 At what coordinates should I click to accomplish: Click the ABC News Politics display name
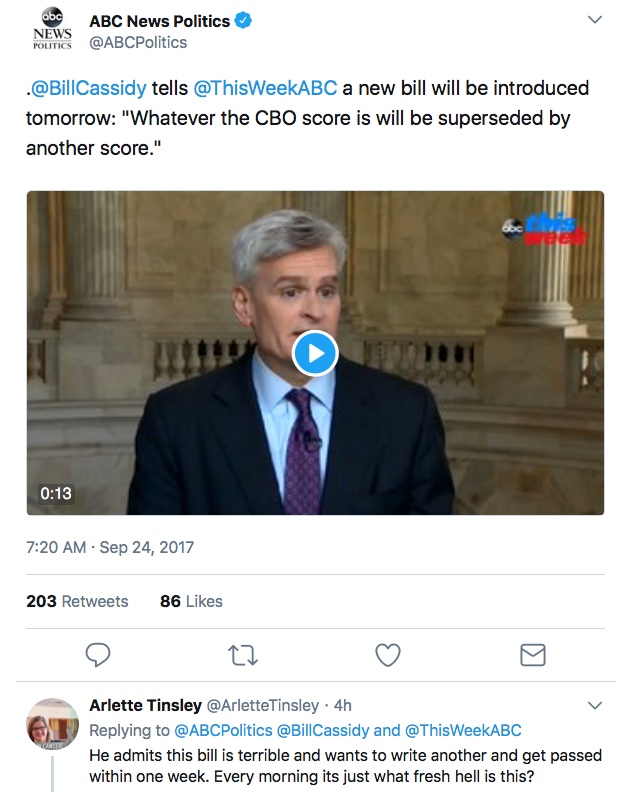(x=159, y=21)
